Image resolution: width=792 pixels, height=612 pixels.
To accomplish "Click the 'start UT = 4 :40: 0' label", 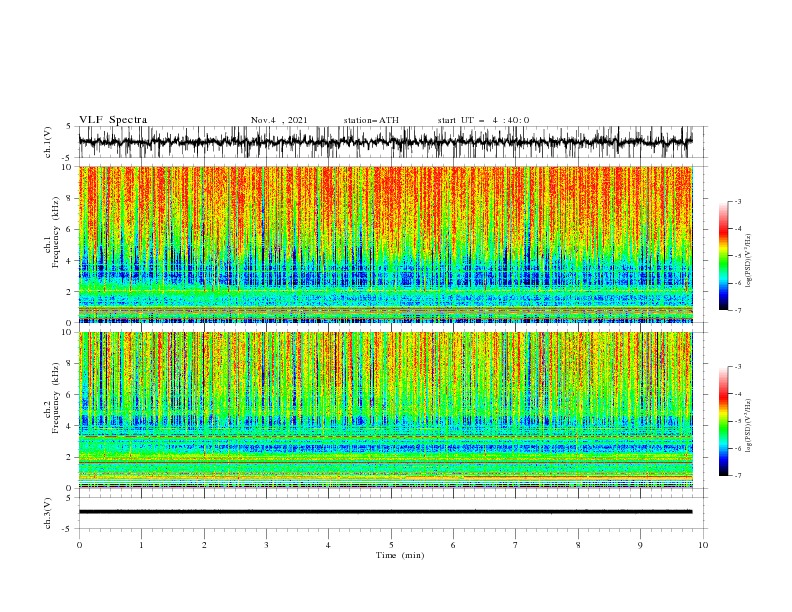I will click(483, 120).
